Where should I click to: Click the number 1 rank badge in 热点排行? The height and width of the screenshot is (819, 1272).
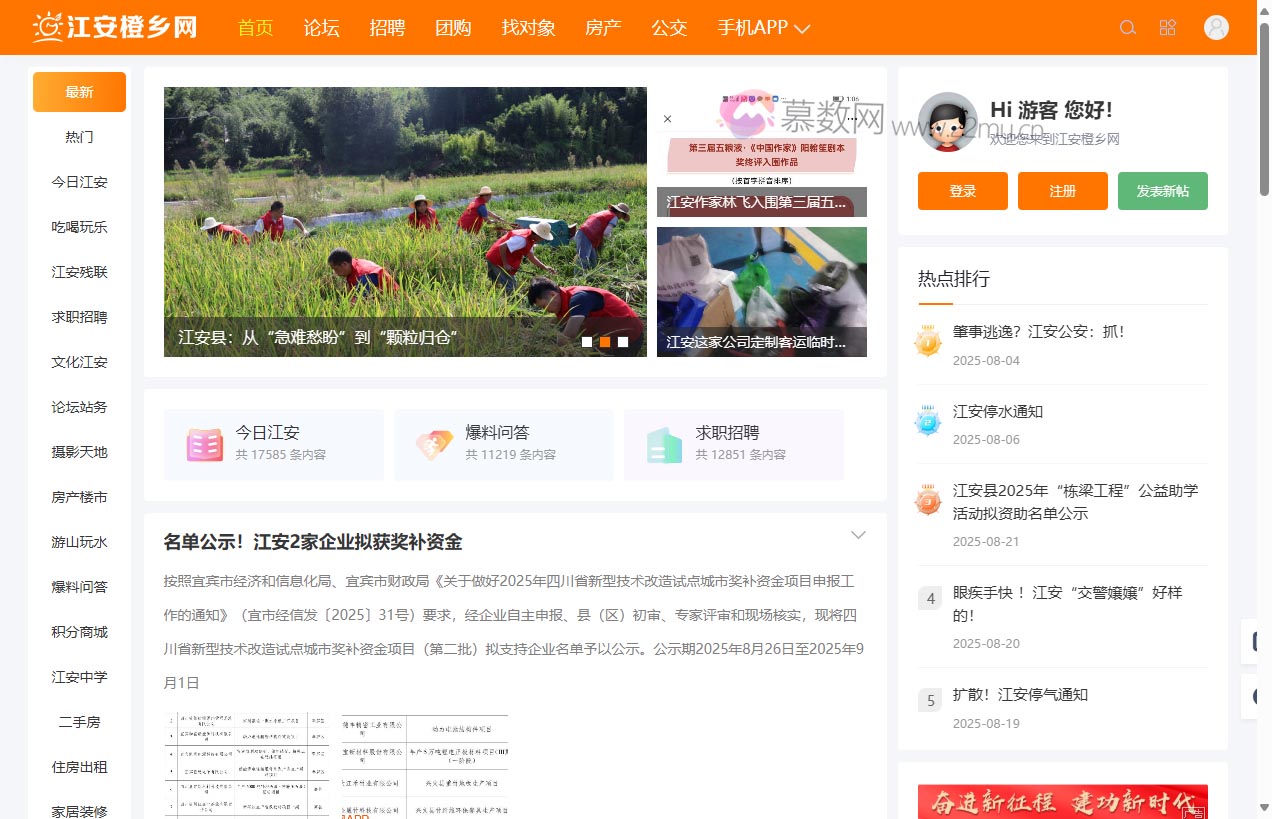(x=928, y=340)
